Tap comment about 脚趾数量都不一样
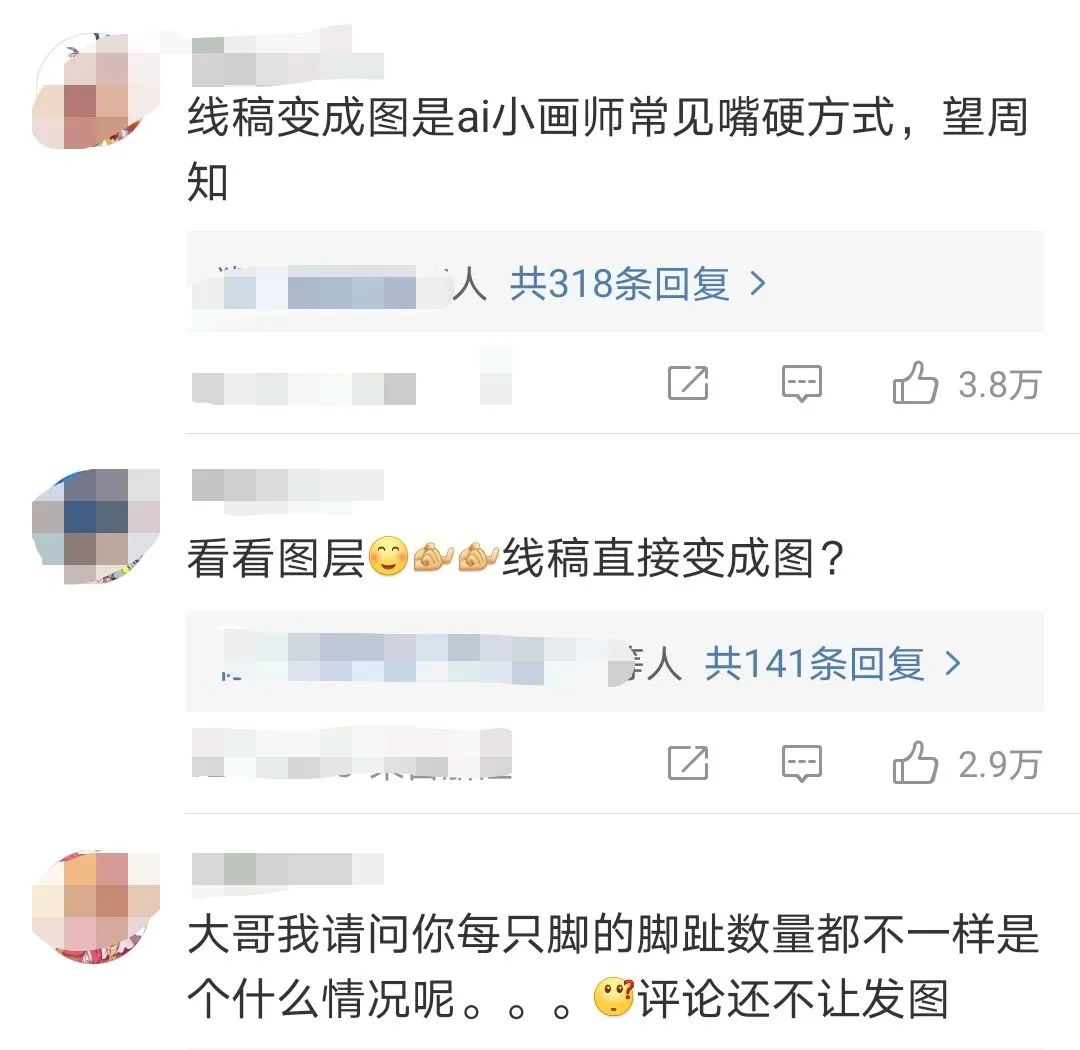Viewport: 1080px width, 1050px height. coord(613,967)
